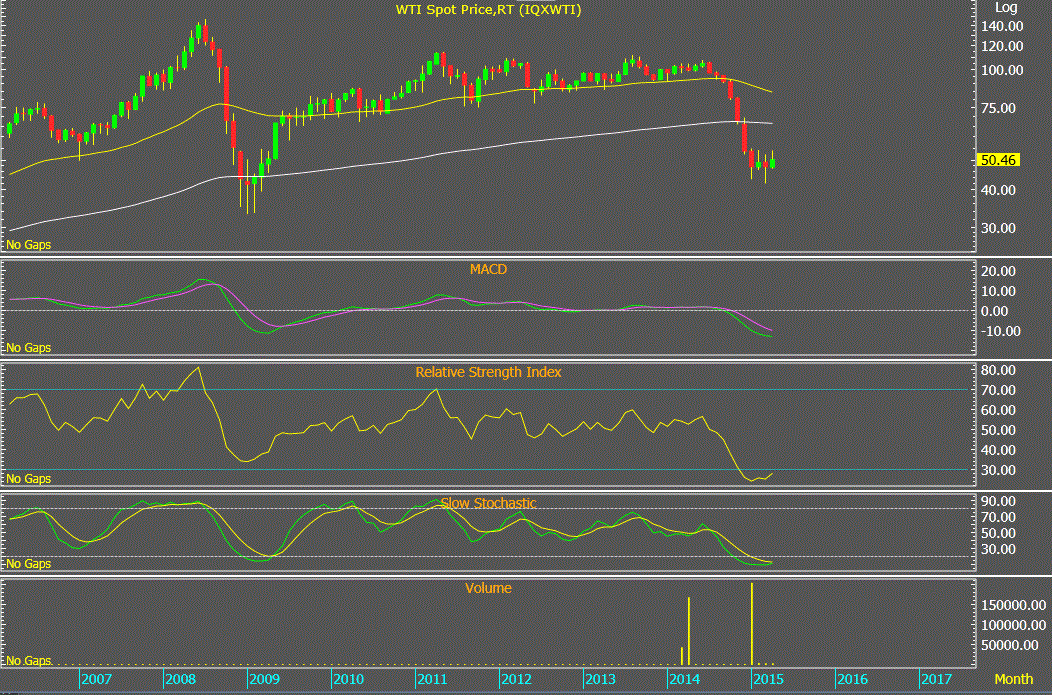Click the yellow 50.46 price tag
1052x695 pixels.
998,160
